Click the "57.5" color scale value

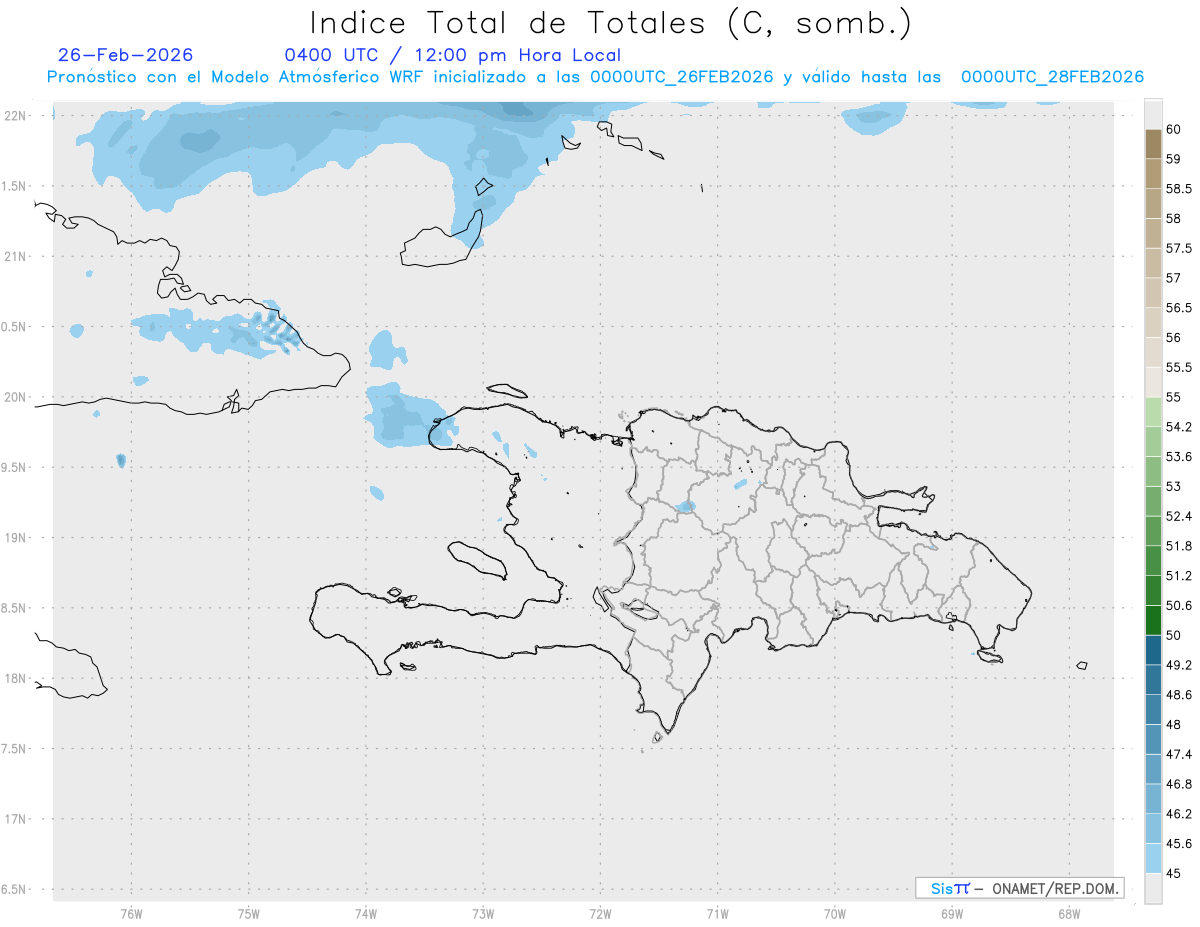1178,248
